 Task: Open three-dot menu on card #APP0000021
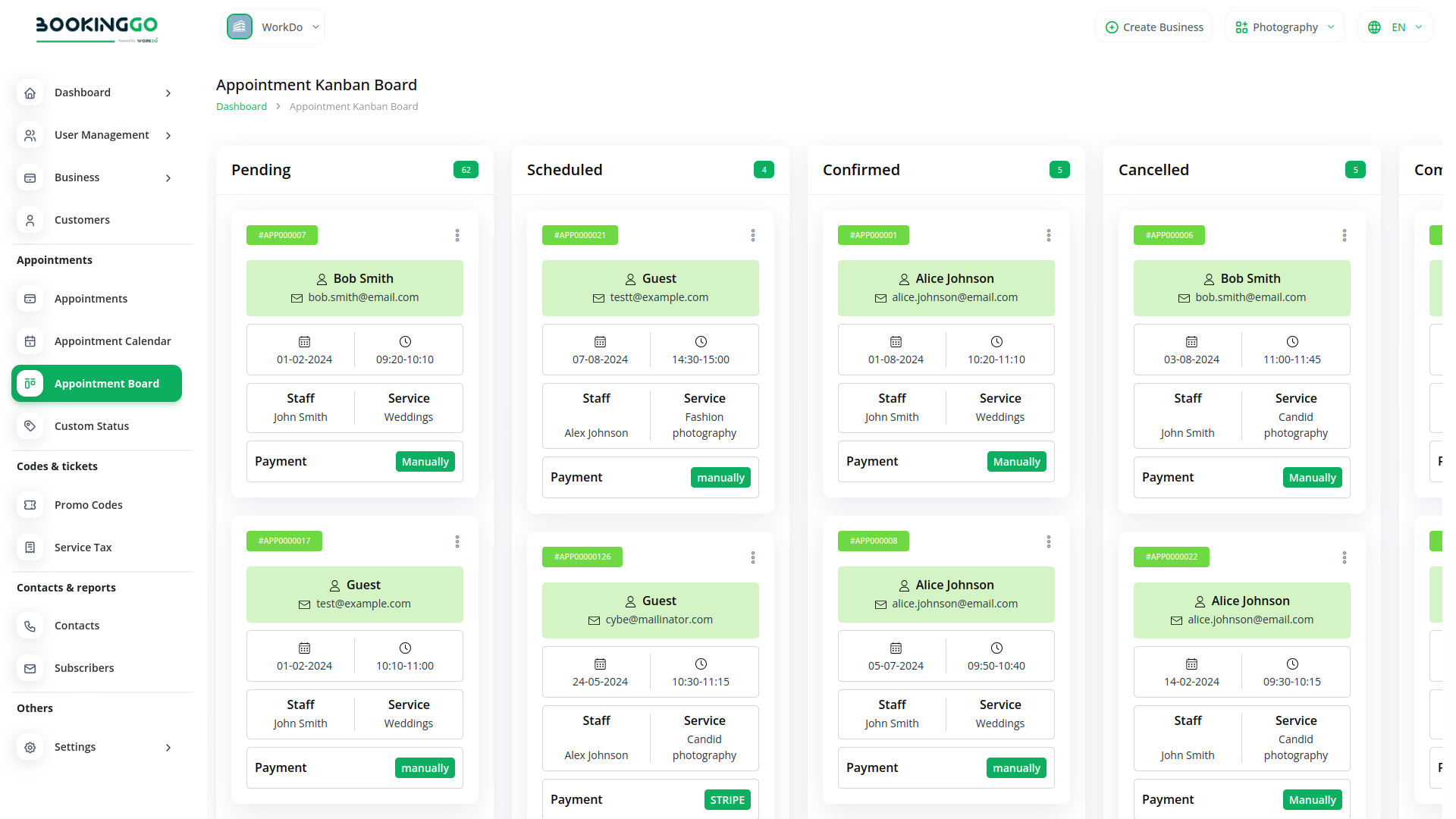tap(753, 236)
